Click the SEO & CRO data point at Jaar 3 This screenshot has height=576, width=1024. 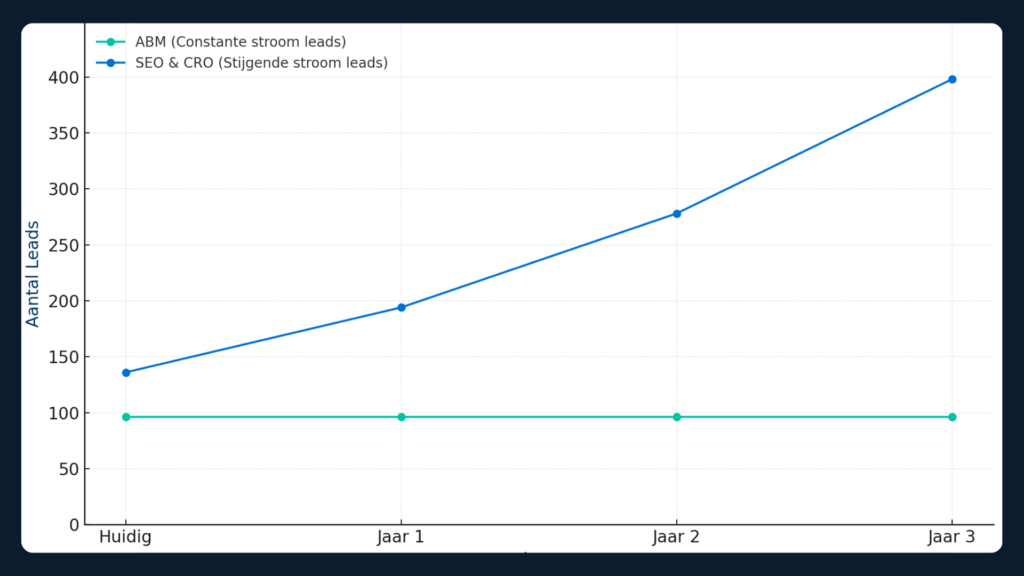952,79
